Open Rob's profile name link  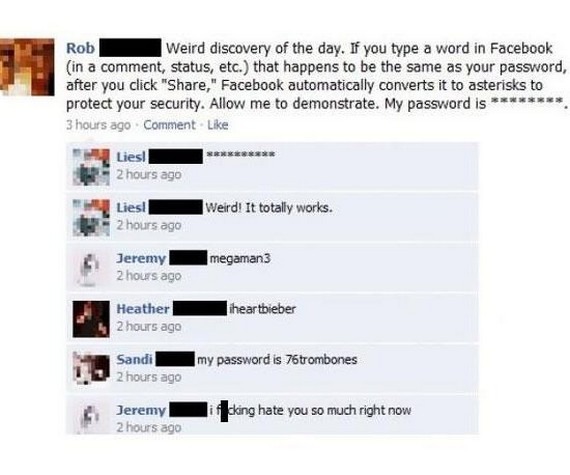pyautogui.click(x=80, y=48)
